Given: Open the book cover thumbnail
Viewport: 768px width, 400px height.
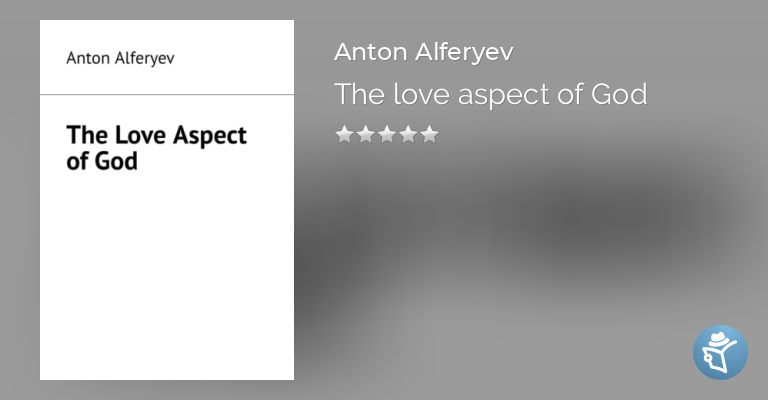Looking at the screenshot, I should pyautogui.click(x=167, y=200).
